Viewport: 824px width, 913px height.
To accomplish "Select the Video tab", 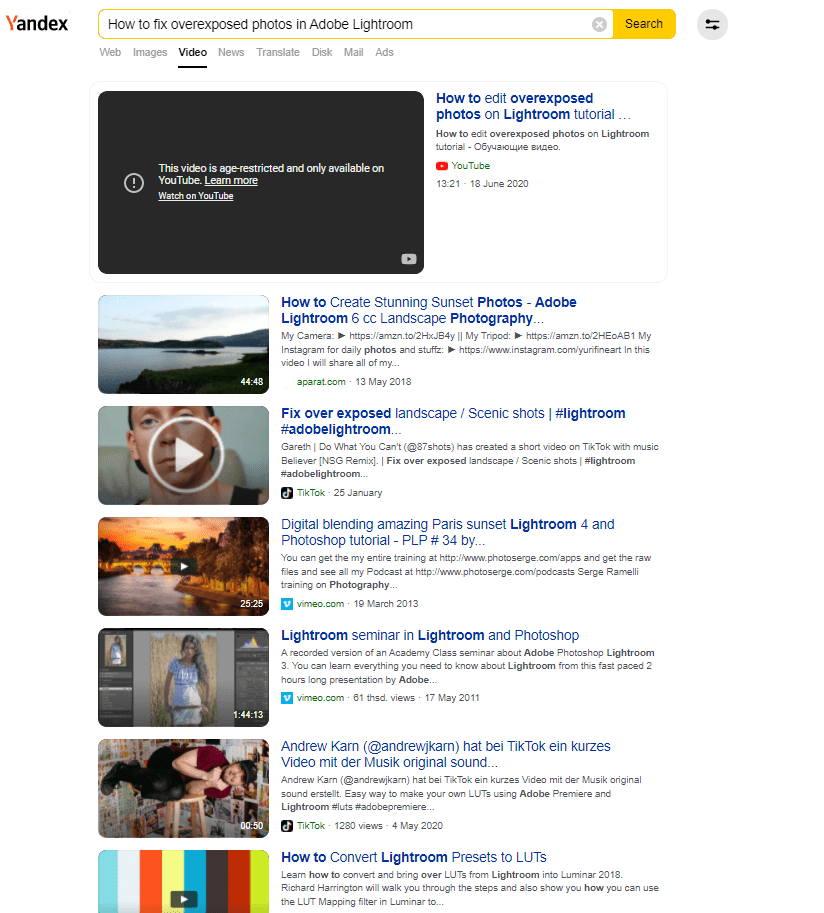I will (193, 52).
